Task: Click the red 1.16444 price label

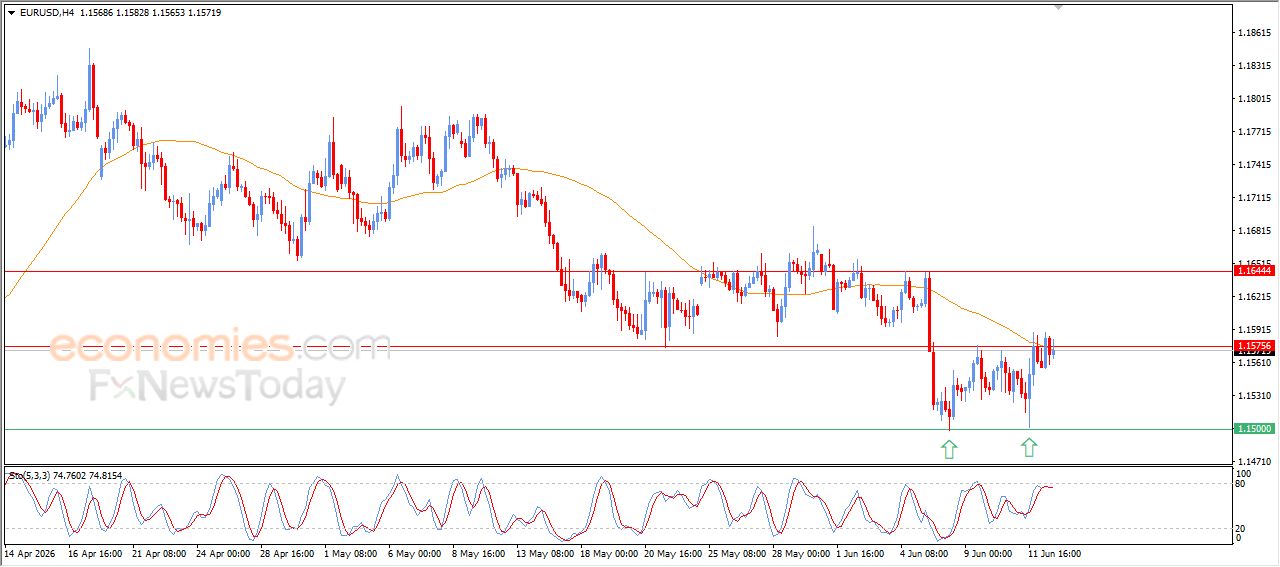Action: pyautogui.click(x=1254, y=271)
